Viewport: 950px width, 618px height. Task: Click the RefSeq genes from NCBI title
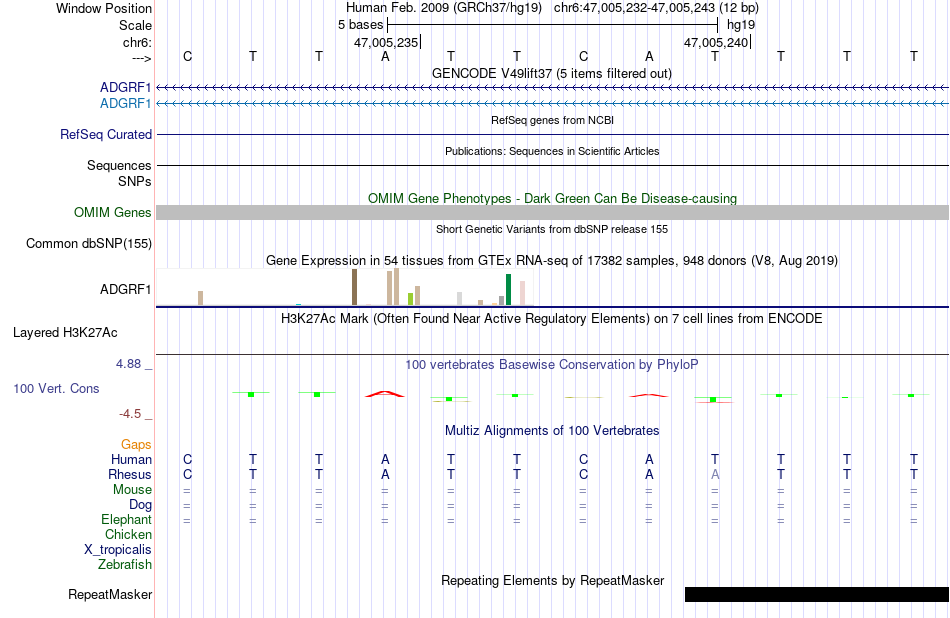tap(553, 120)
